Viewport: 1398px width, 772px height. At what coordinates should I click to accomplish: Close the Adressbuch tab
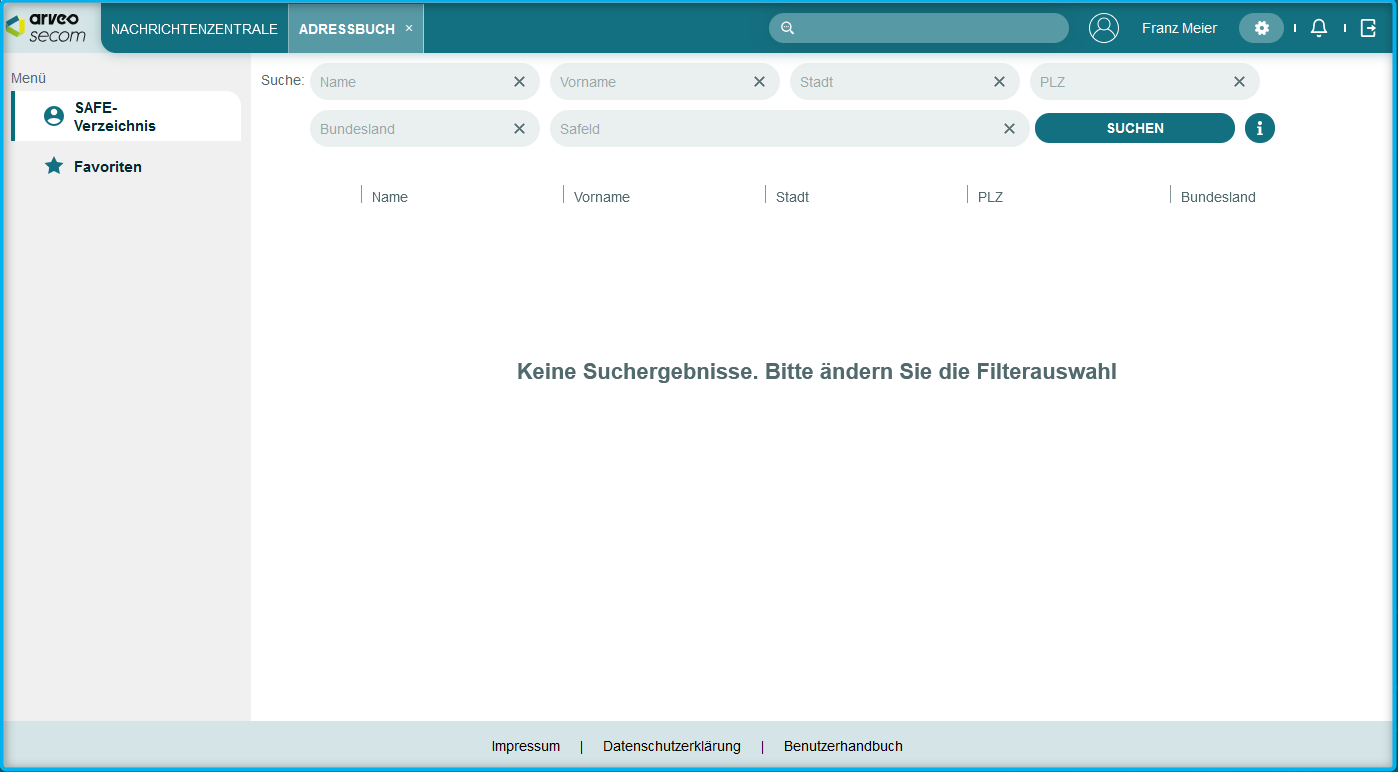409,28
